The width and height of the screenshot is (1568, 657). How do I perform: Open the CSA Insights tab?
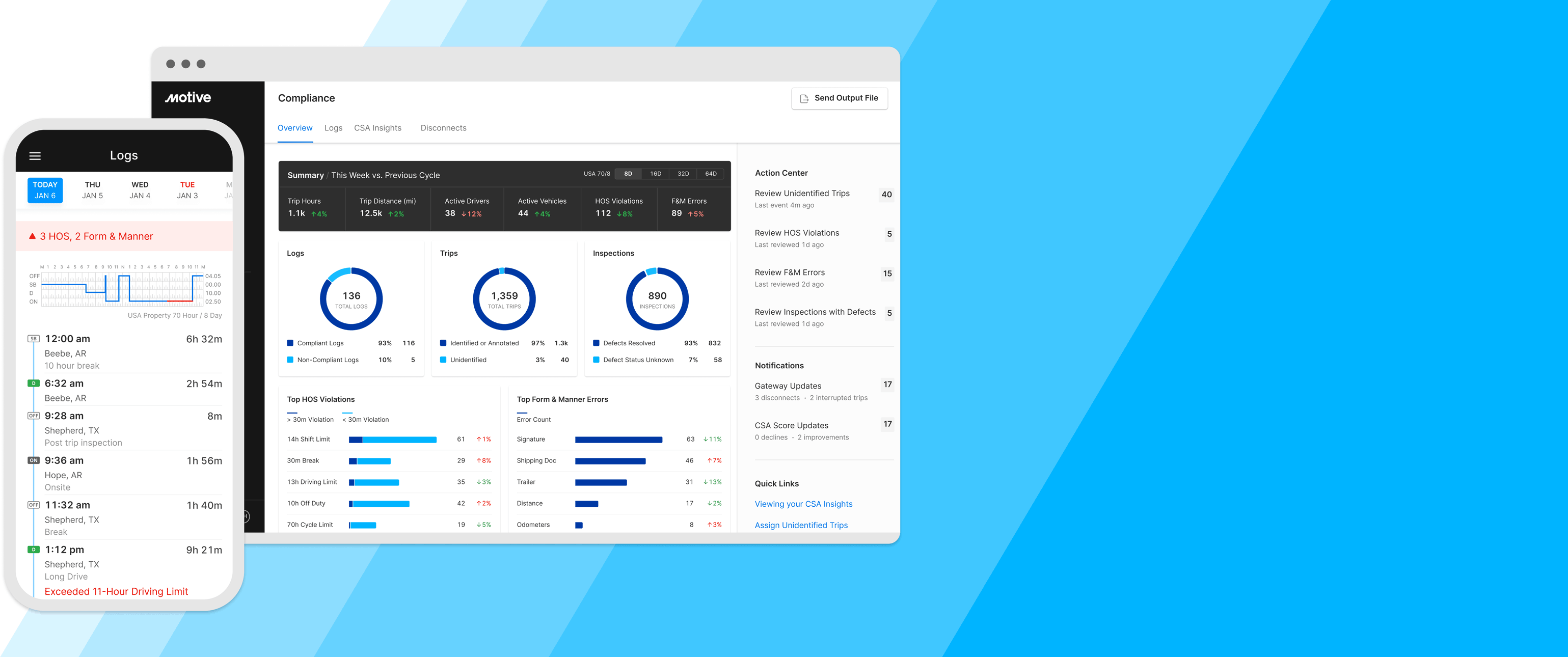377,128
